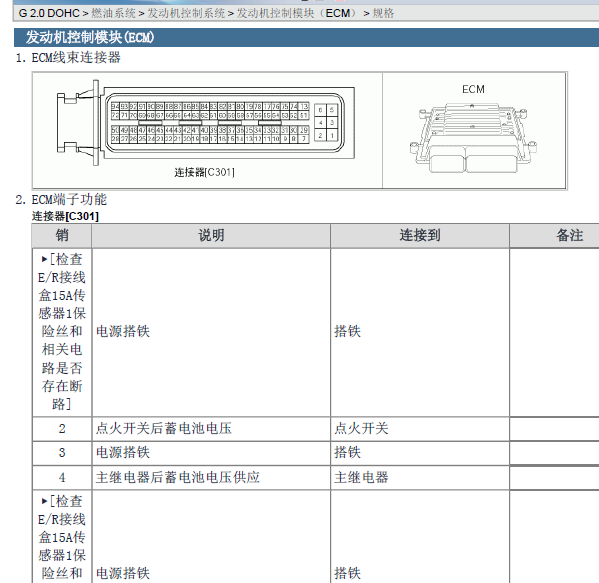Click pin 1 in the small connector block

pyautogui.click(x=332, y=135)
